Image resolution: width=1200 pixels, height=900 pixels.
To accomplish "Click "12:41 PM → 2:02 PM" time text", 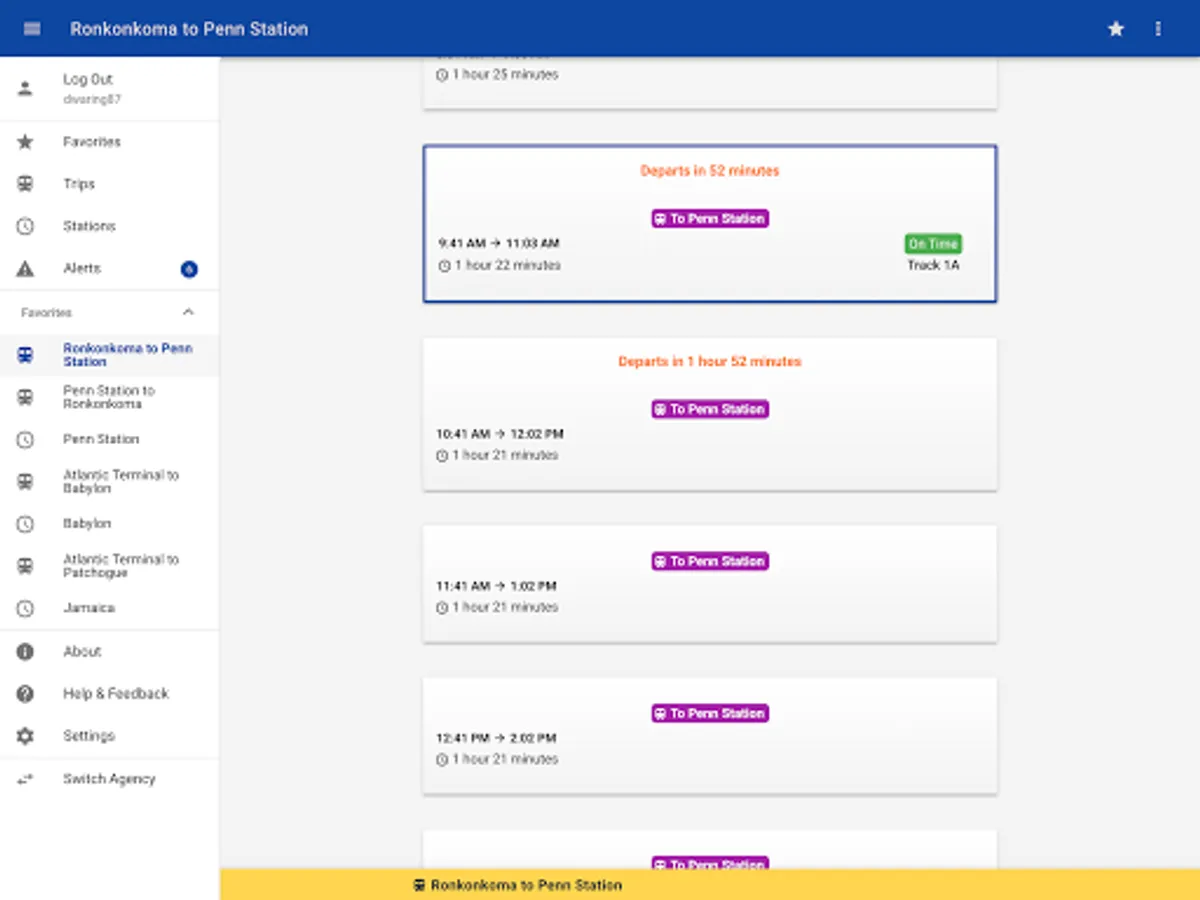I will point(496,738).
